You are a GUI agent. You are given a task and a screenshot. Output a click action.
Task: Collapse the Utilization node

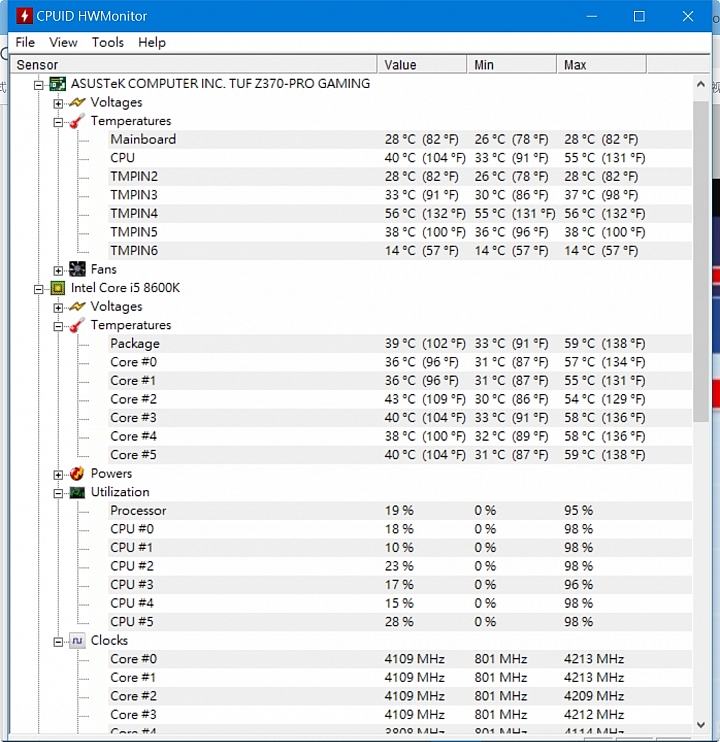pyautogui.click(x=58, y=494)
